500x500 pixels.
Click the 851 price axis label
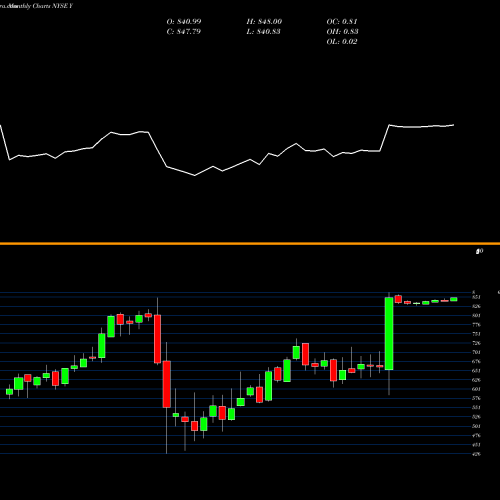click(476, 297)
